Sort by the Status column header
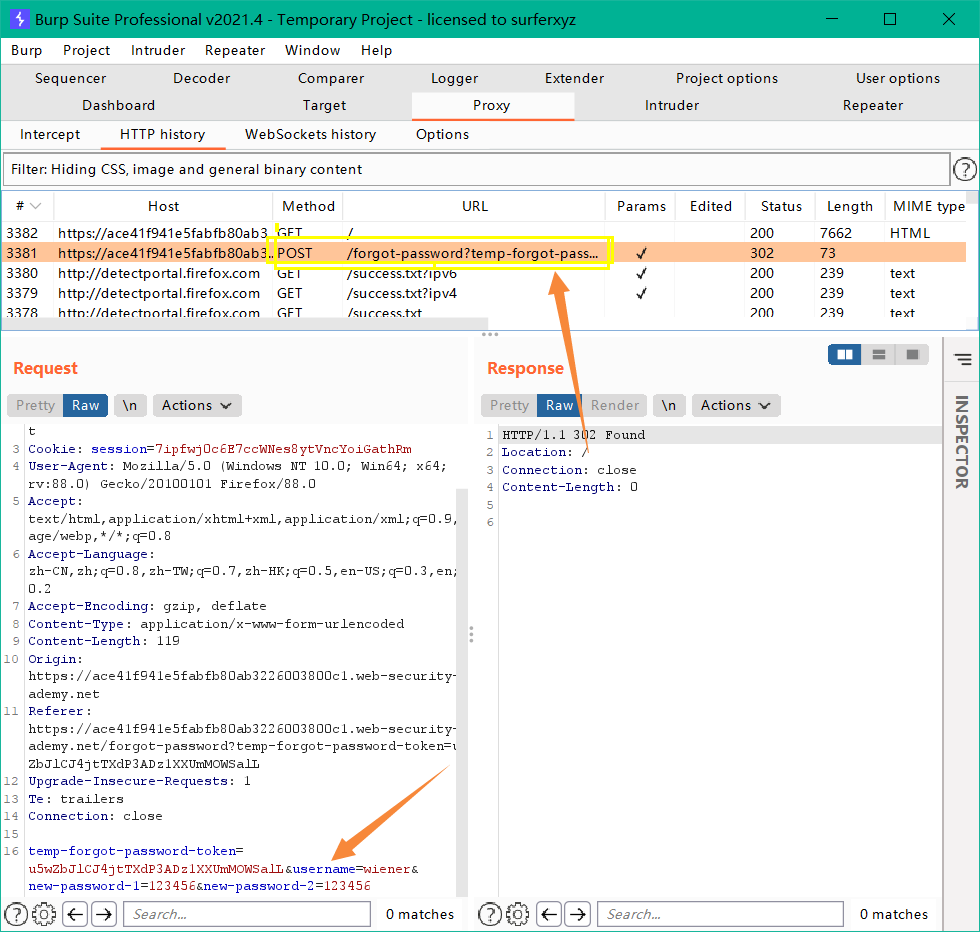The height and width of the screenshot is (932, 980). point(781,206)
